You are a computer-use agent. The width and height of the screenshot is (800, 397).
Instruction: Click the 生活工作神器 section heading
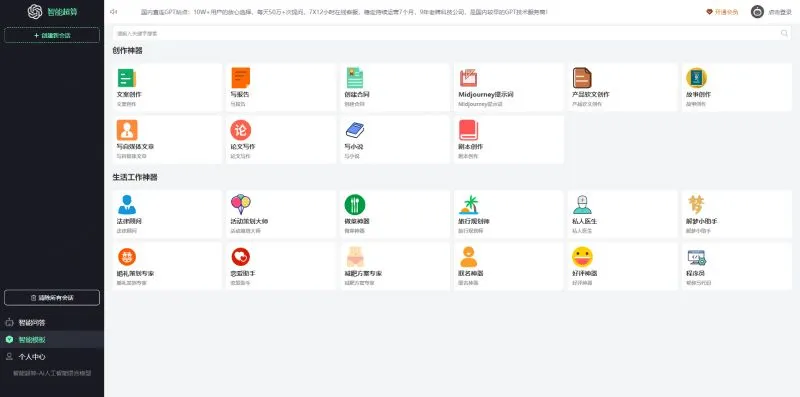(x=135, y=177)
